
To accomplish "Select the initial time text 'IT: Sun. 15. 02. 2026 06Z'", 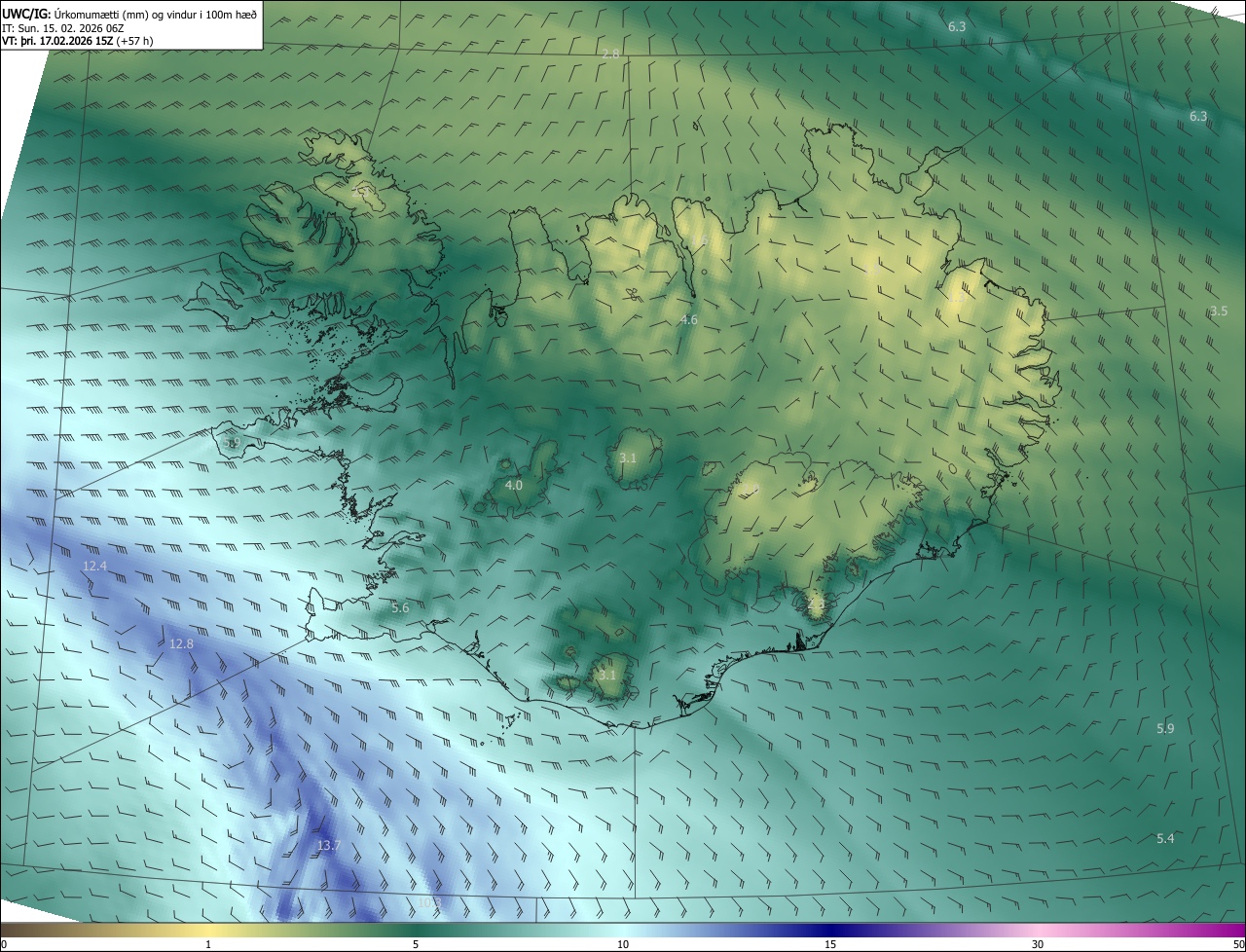I will (61, 28).
